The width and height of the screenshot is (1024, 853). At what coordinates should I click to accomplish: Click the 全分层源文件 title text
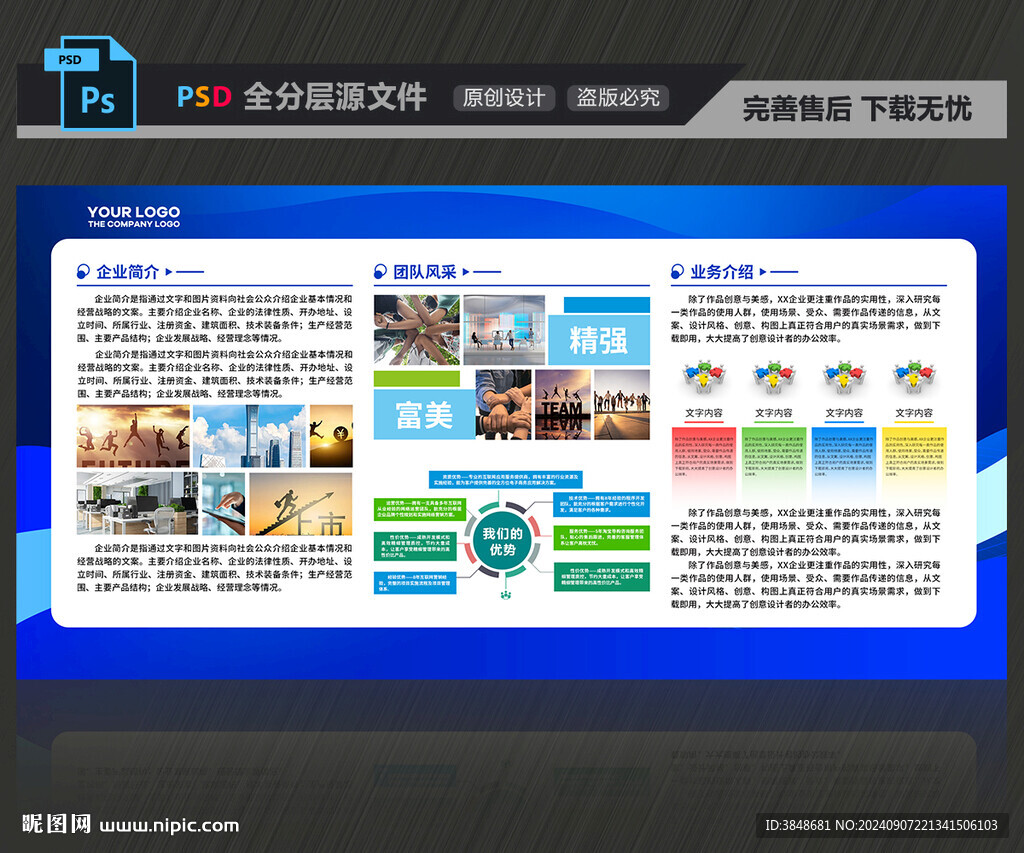335,97
